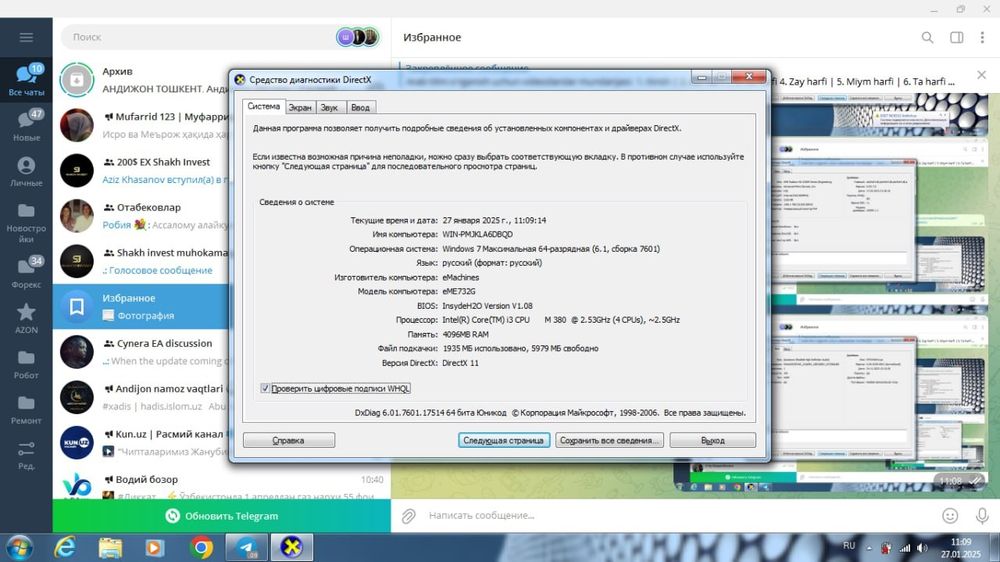The height and width of the screenshot is (562, 1000).
Task: Open Internet Explorer from taskbar
Action: coord(64,547)
